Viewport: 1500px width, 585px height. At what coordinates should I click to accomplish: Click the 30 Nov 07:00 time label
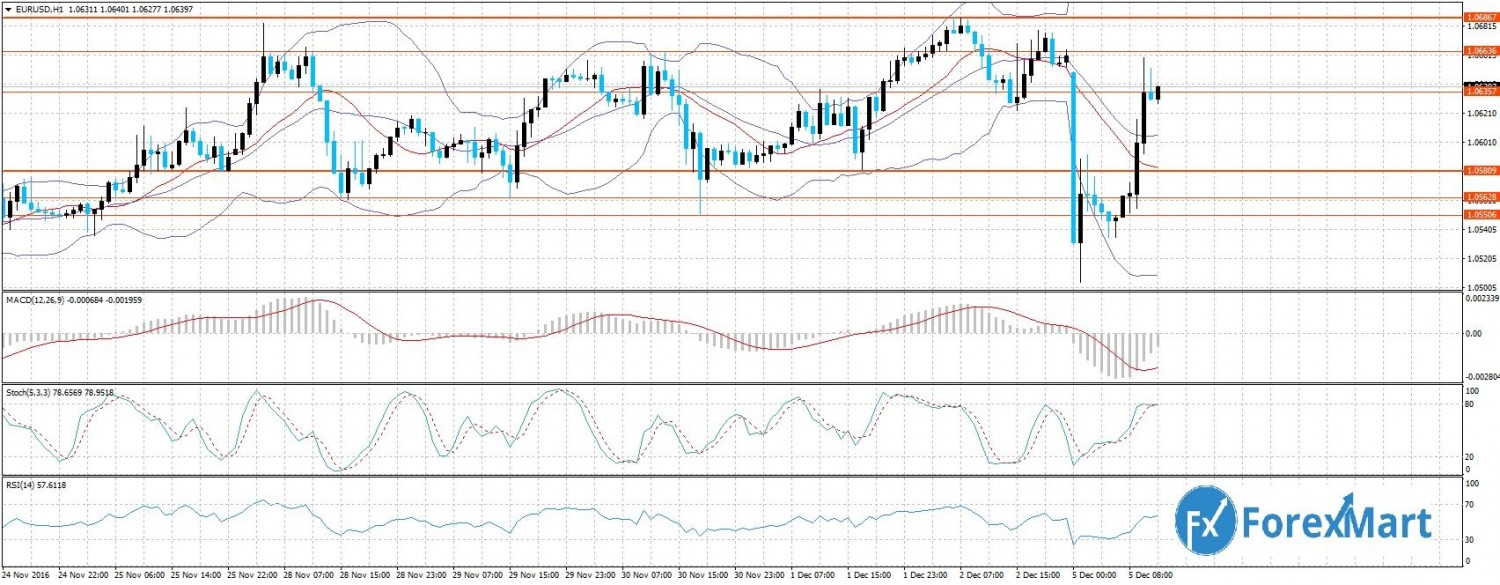tap(646, 575)
